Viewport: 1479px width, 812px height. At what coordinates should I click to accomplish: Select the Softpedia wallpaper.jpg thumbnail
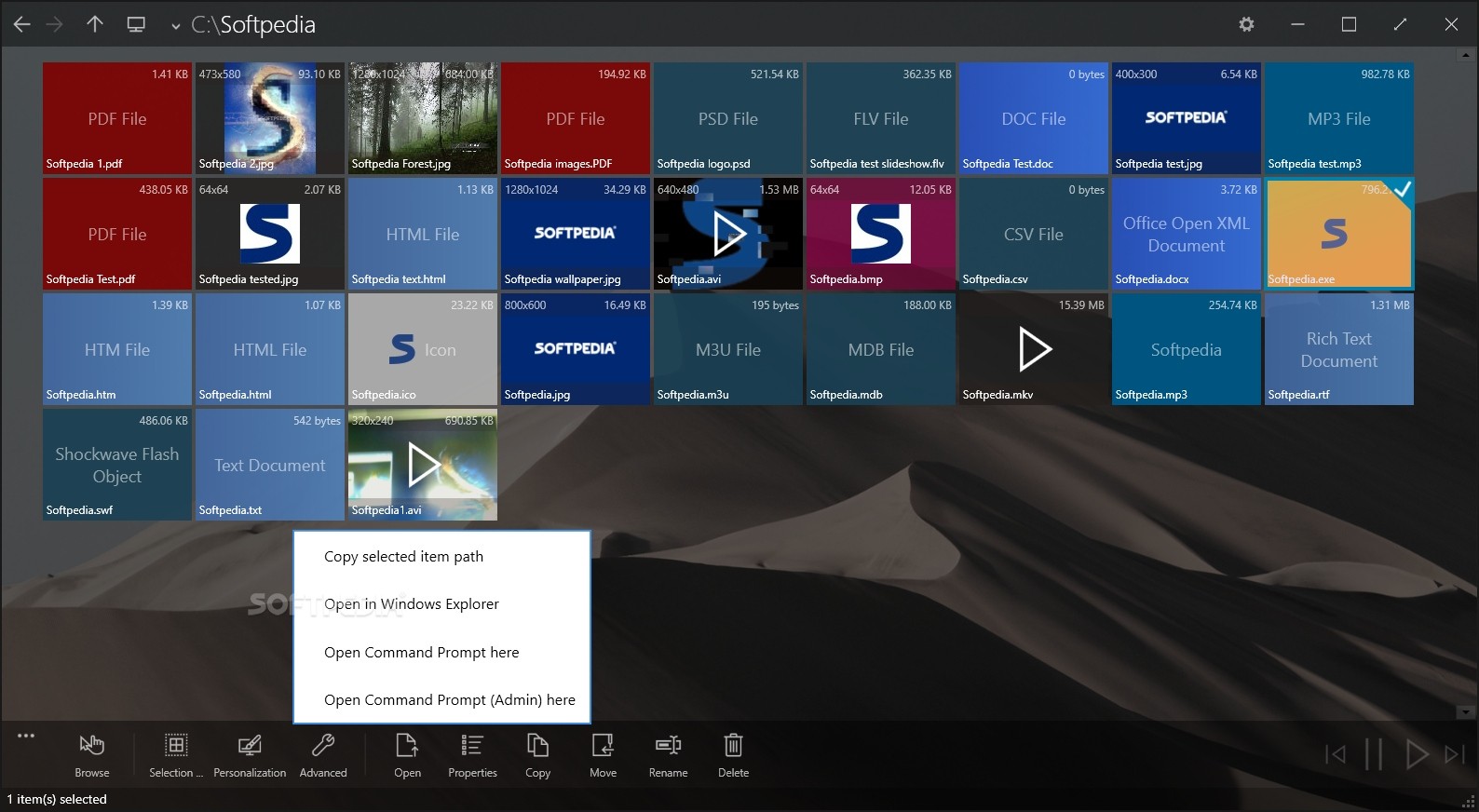click(576, 234)
